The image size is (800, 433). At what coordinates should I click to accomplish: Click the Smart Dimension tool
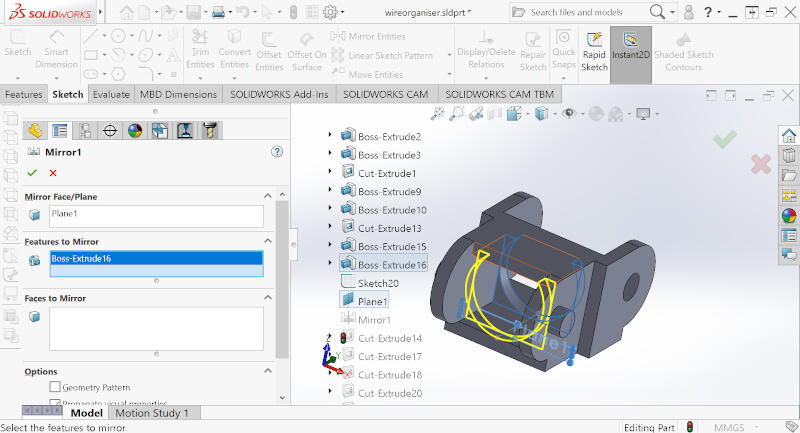click(56, 51)
